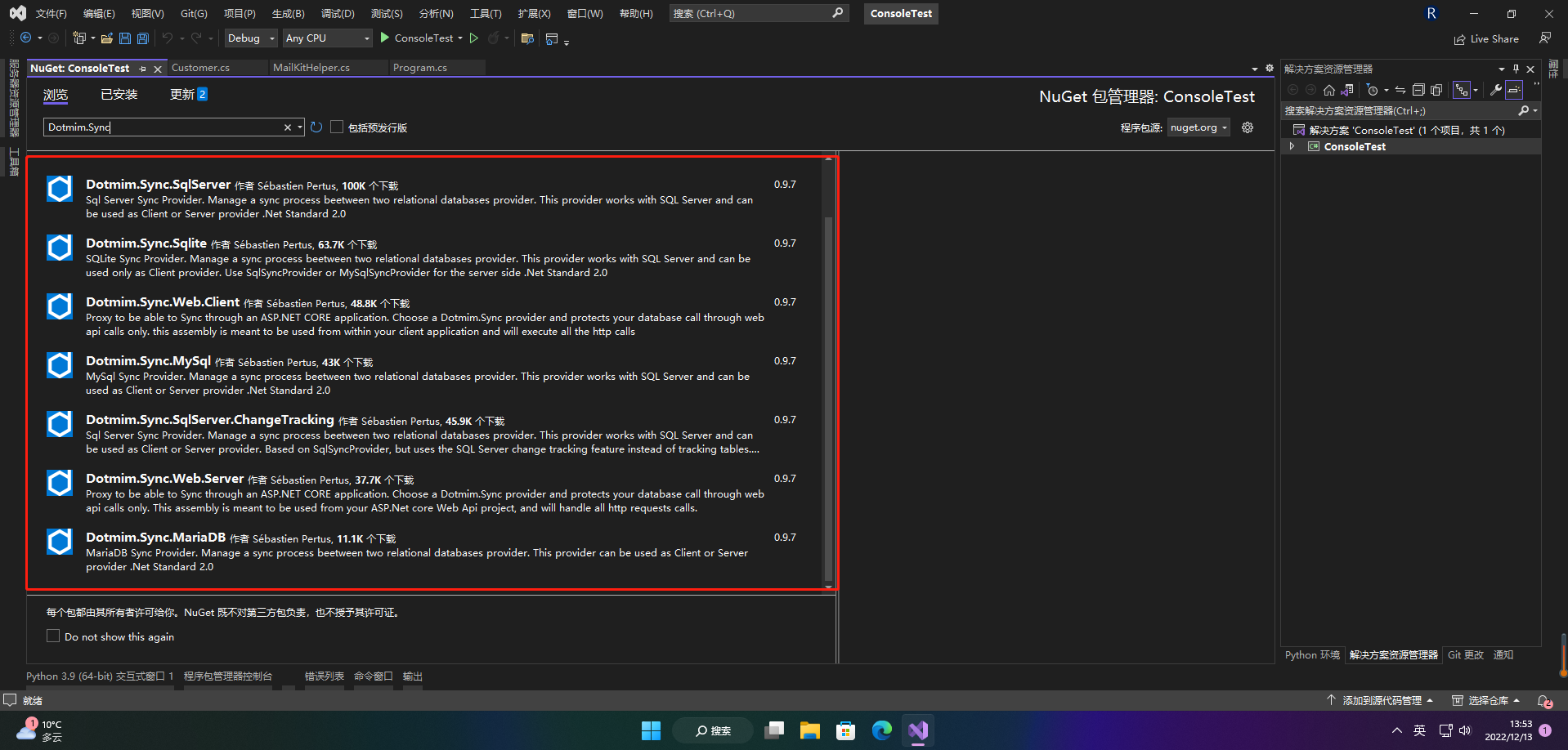Click the Visual Studio search box (Ctrl+Q)
Viewport: 1568px width, 750px height.
click(x=759, y=14)
